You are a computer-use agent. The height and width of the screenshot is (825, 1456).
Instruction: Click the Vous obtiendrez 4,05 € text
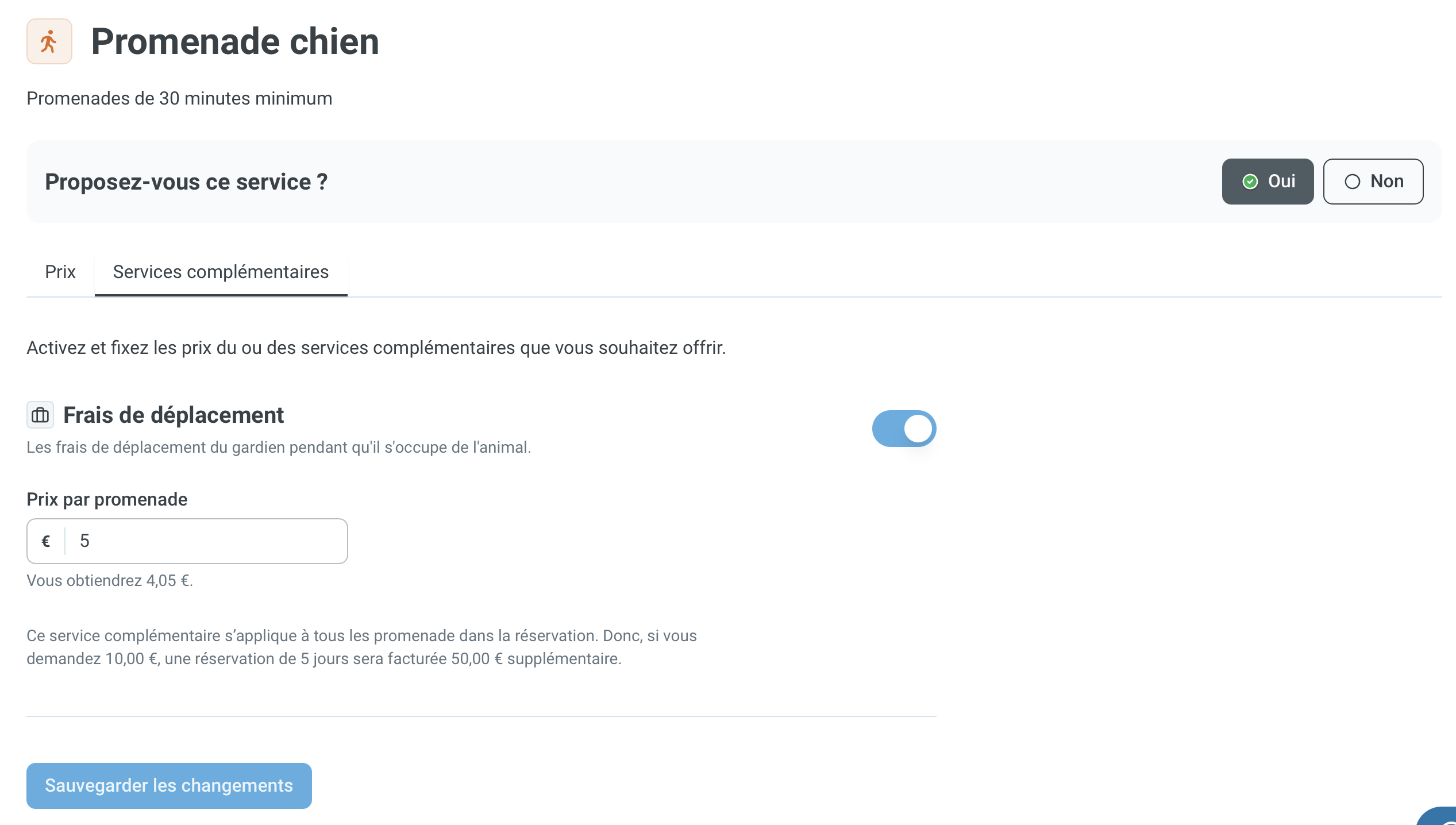[x=110, y=580]
